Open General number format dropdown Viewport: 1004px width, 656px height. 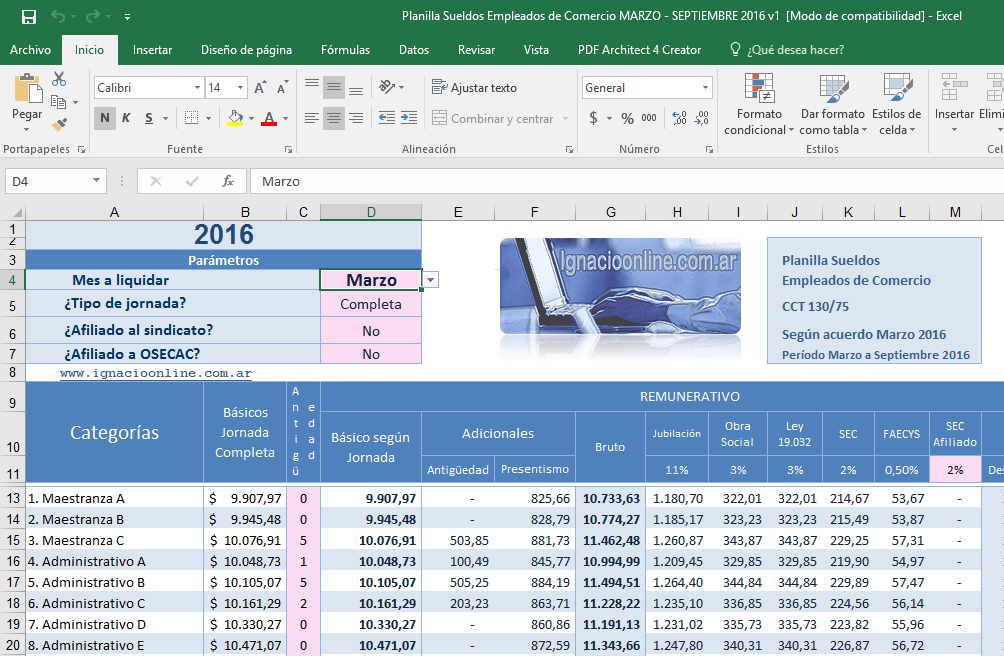[705, 88]
